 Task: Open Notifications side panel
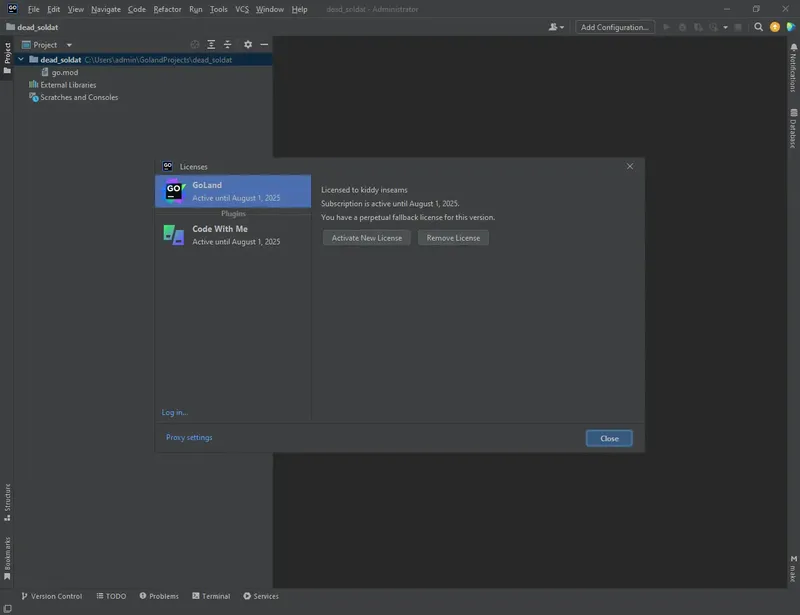coord(793,68)
